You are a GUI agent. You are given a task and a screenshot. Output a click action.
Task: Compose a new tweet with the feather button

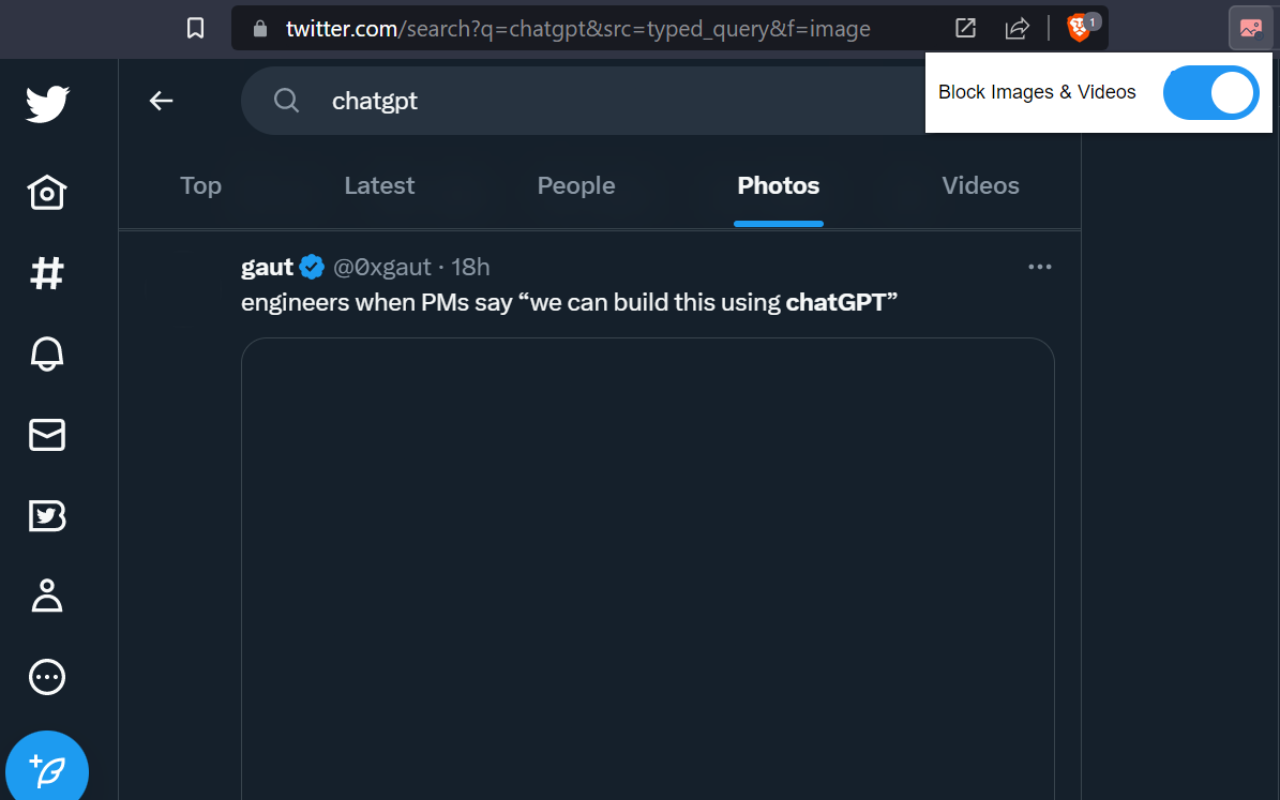(x=47, y=766)
